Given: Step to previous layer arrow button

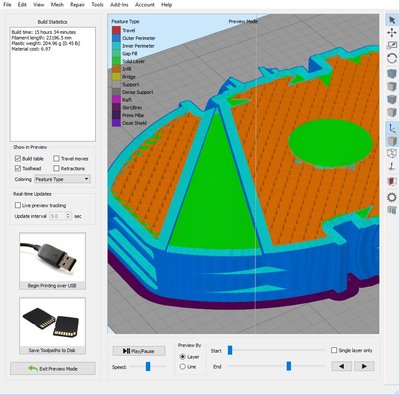Looking at the screenshot, I should click(341, 366).
